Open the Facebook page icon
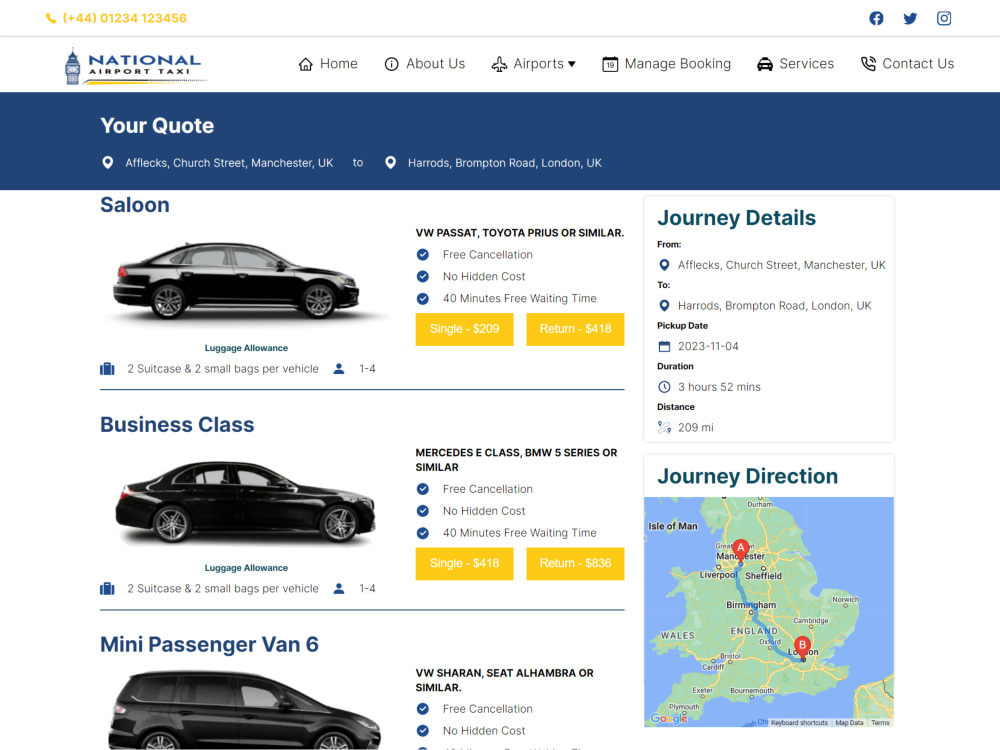1000x750 pixels. [876, 18]
